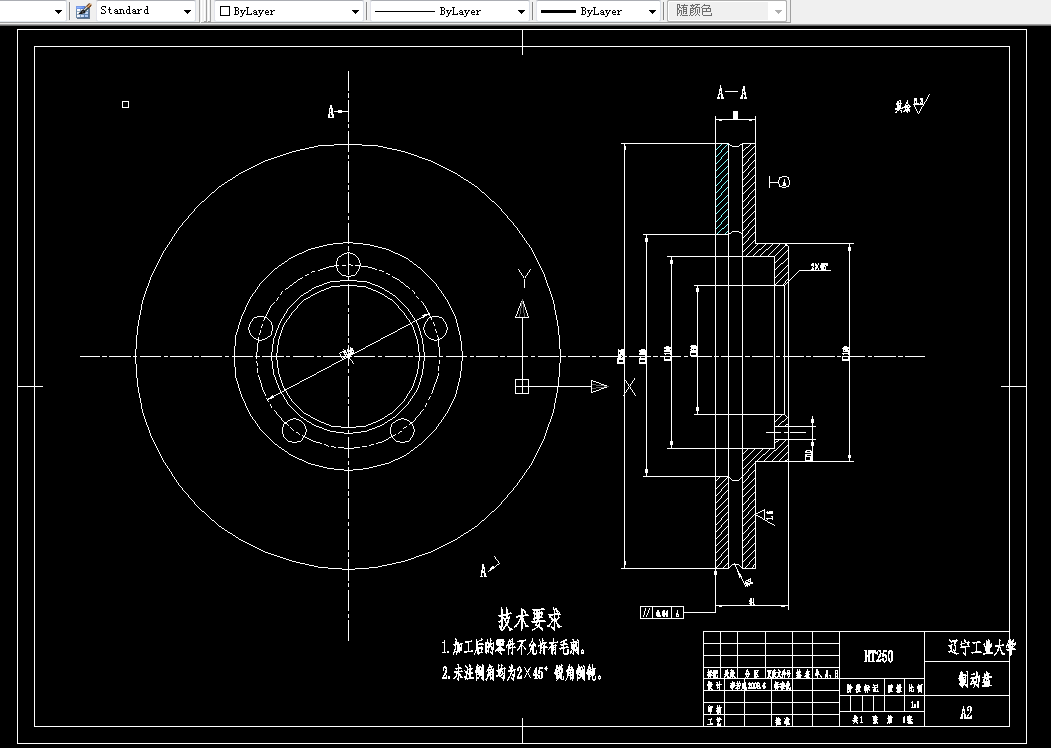Select the 技术要求 heading text

530,619
